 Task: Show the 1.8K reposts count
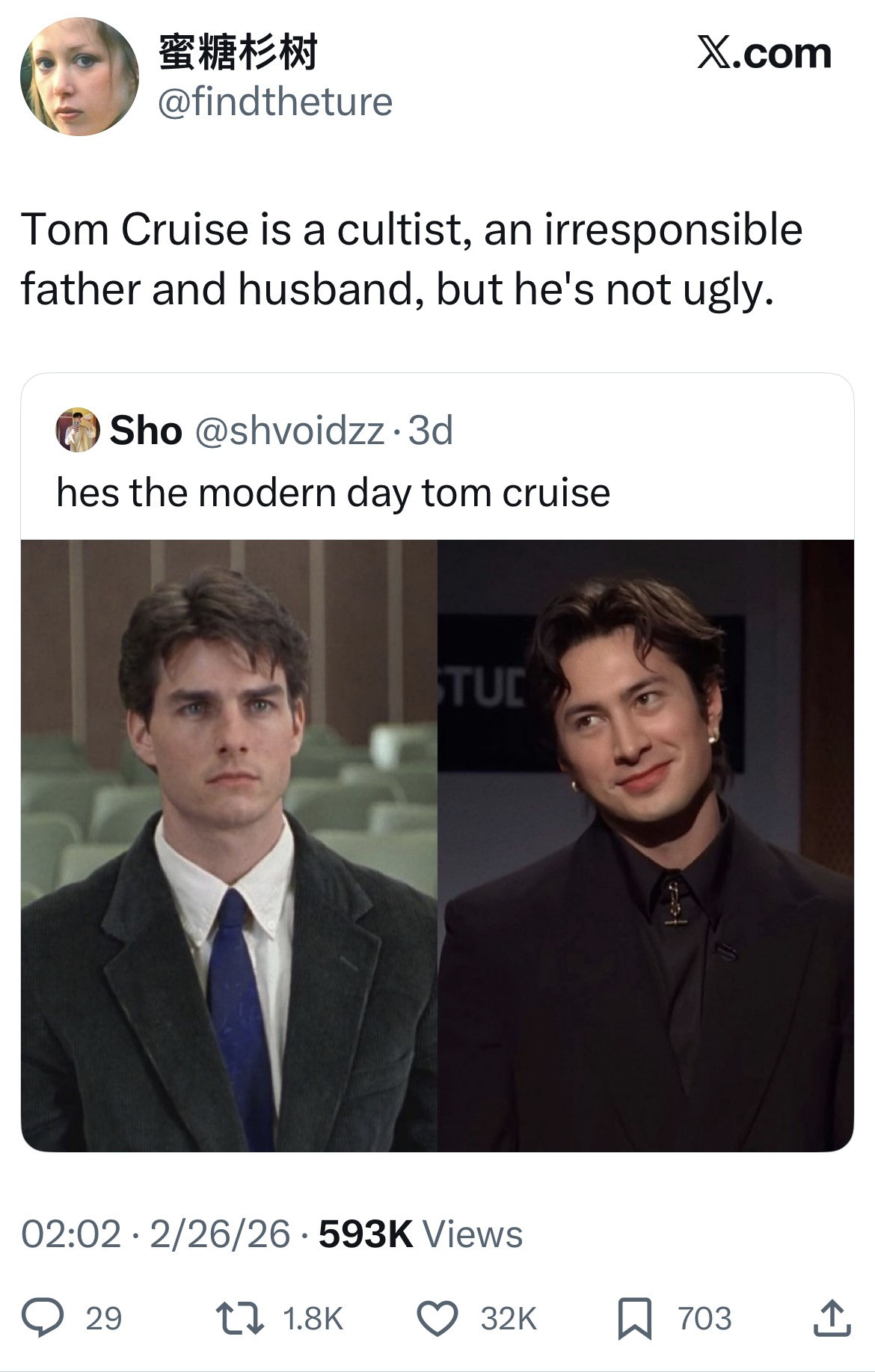tap(313, 1318)
